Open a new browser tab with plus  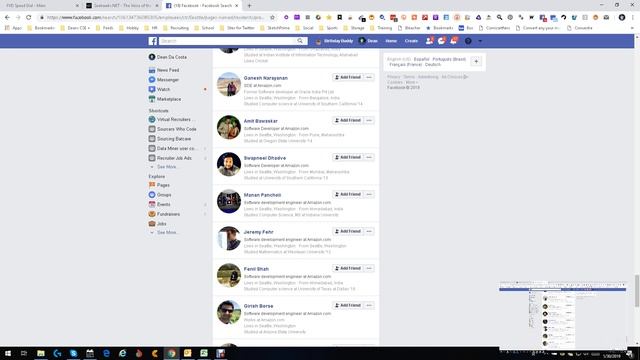tap(249, 6)
